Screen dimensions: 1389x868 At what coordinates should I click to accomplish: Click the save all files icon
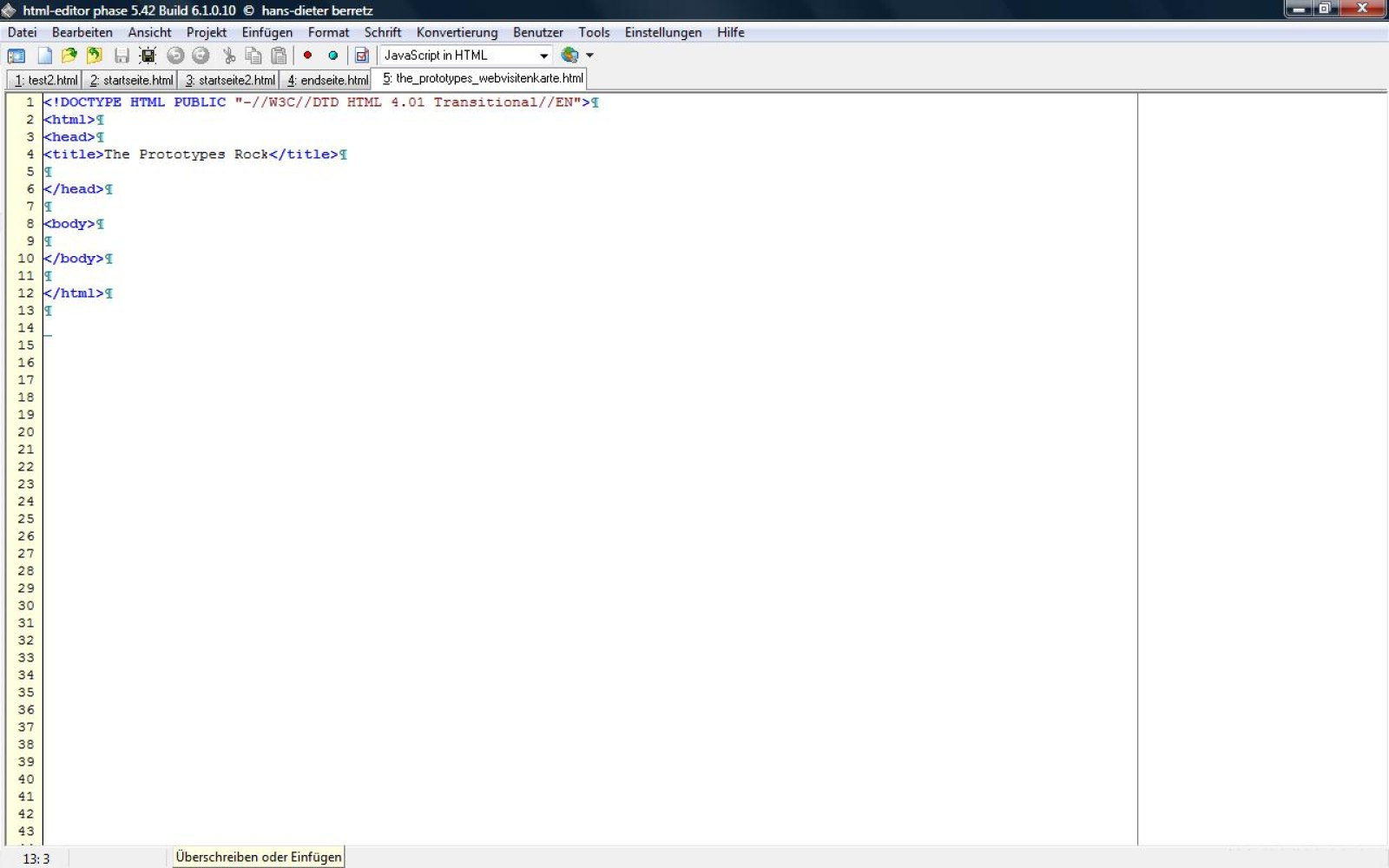coord(148,56)
